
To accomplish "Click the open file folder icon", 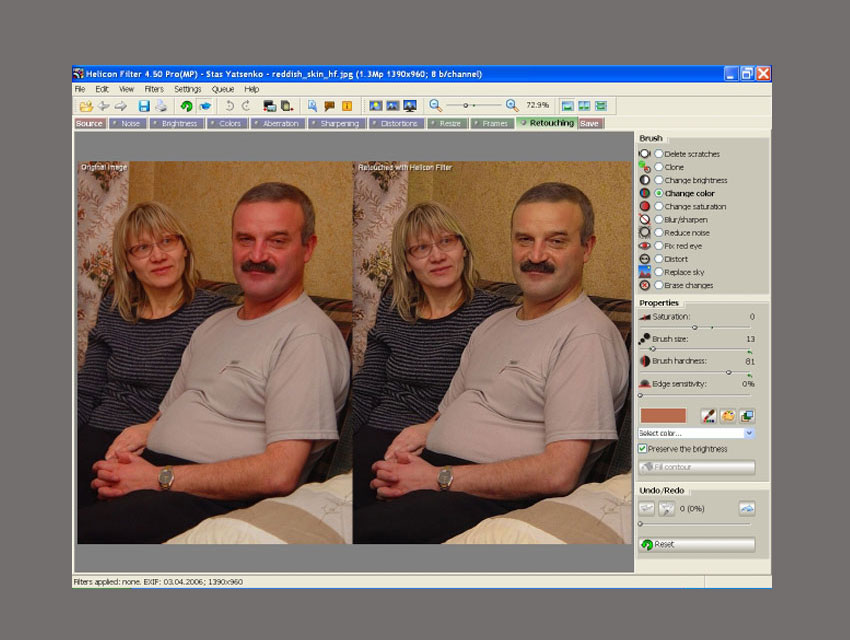I will [x=86, y=106].
